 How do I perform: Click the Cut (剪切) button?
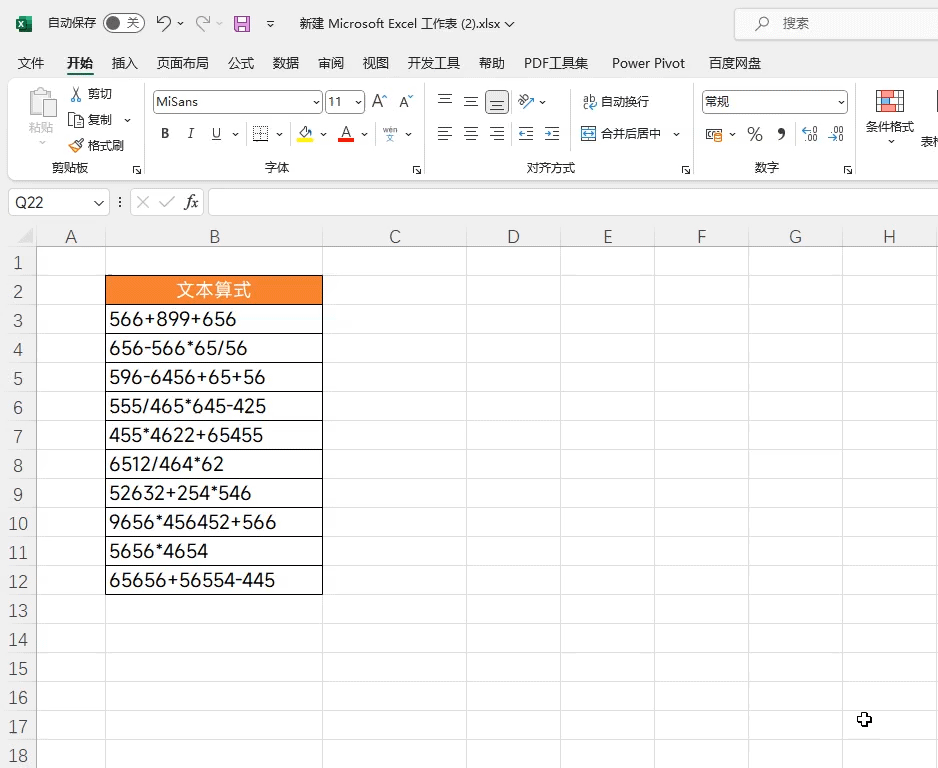coord(91,94)
